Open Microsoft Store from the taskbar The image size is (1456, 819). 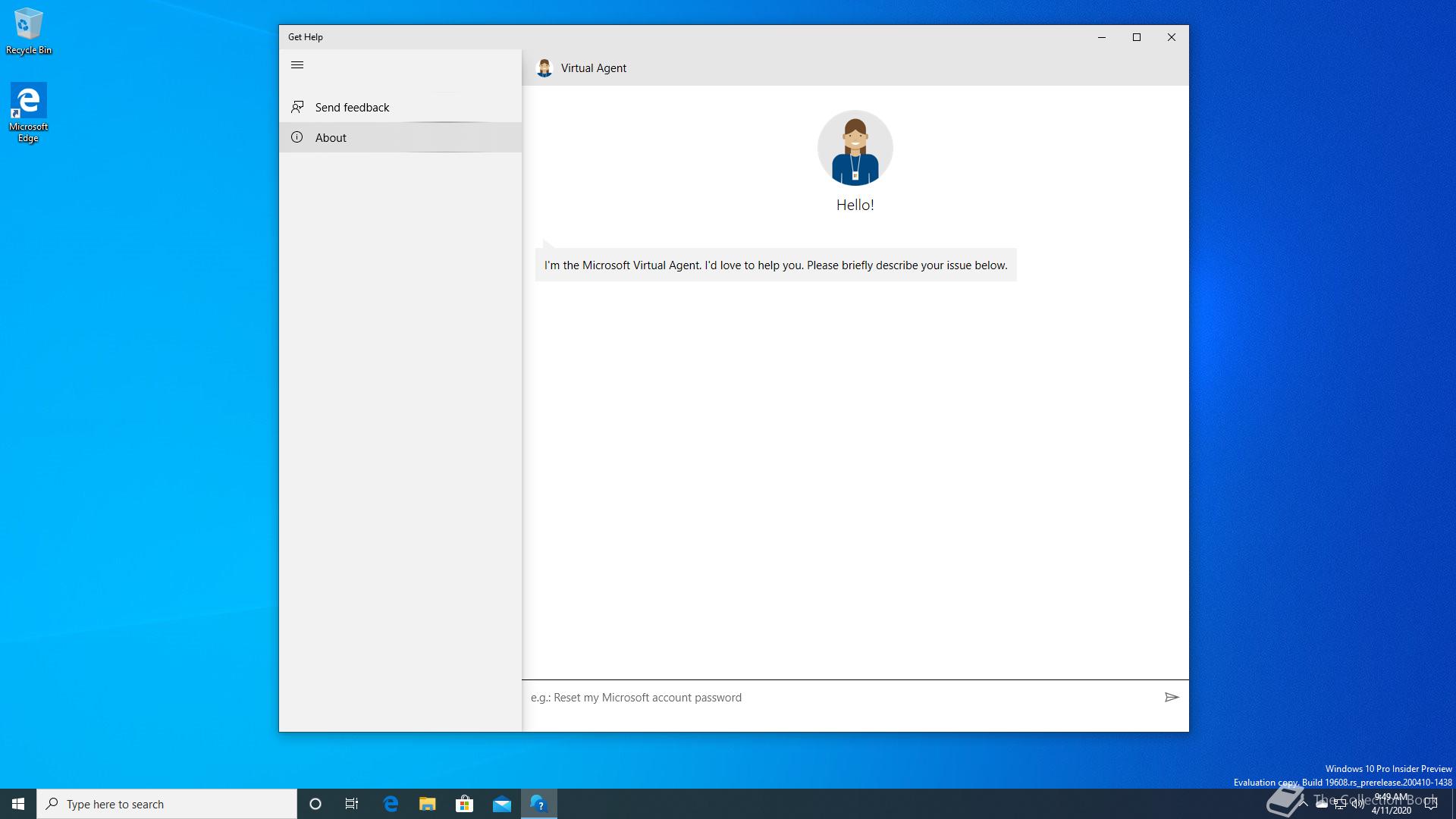click(x=464, y=804)
